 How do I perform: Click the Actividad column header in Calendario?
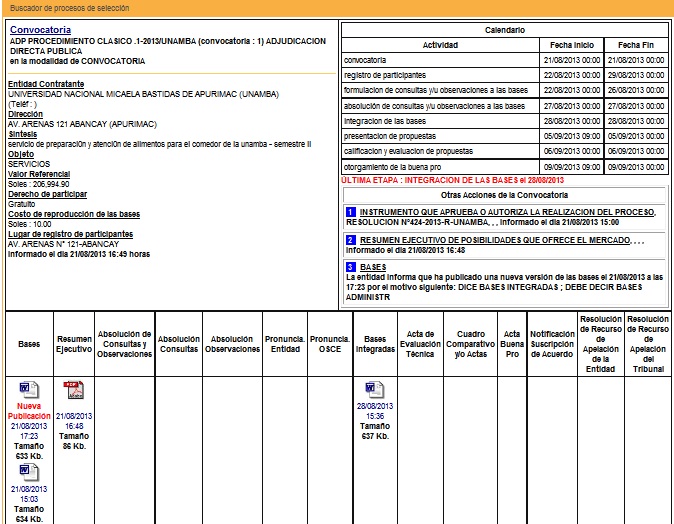(440, 45)
